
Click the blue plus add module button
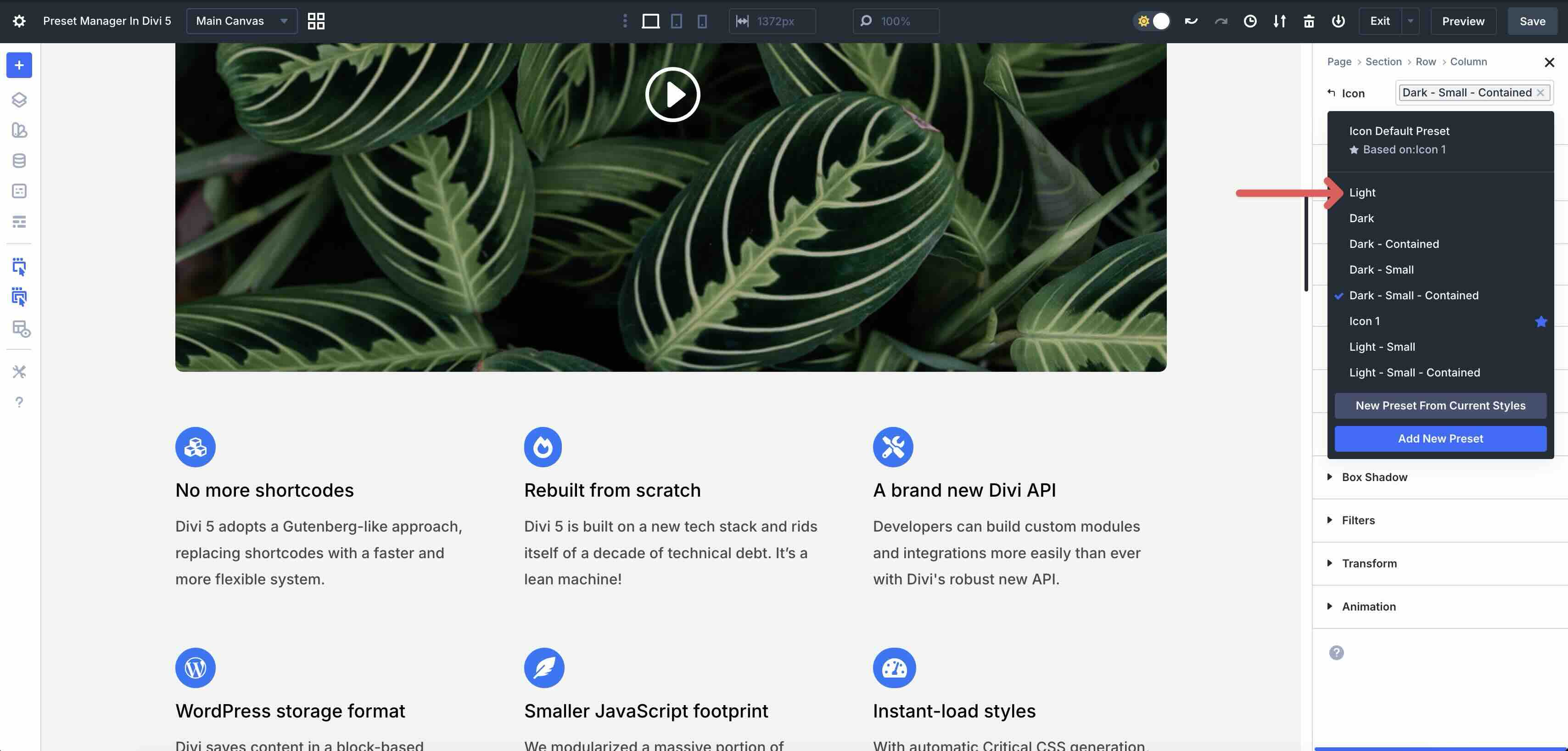coord(19,65)
